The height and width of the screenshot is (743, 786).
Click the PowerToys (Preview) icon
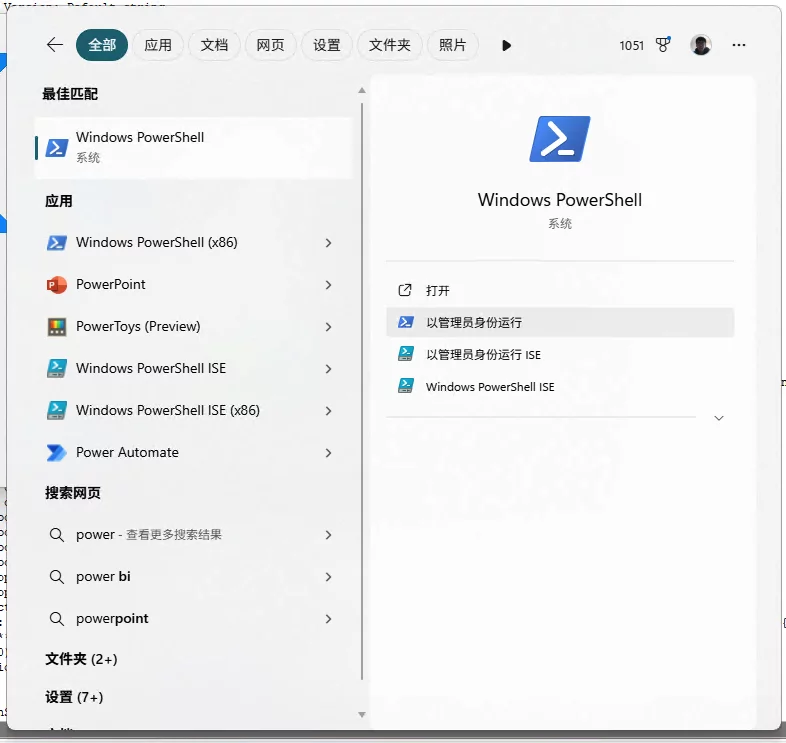[57, 327]
